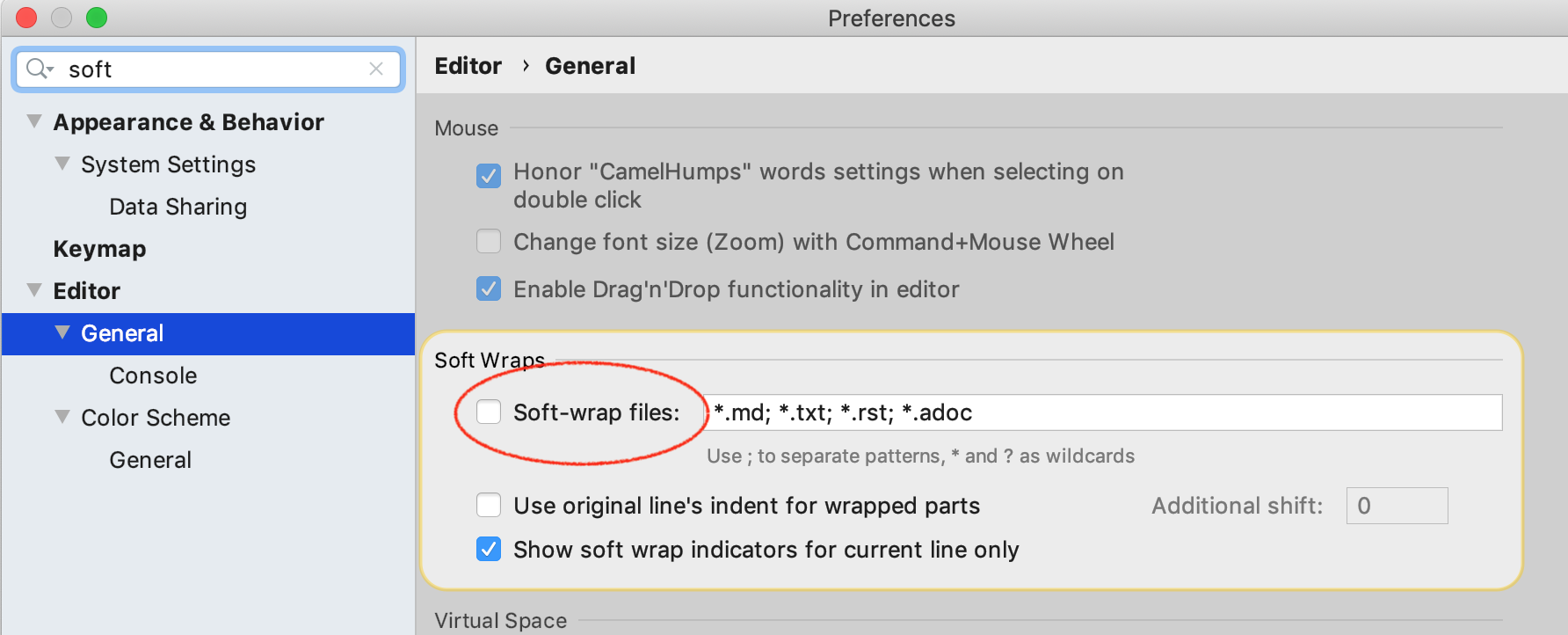Select Data Sharing in the sidebar
This screenshot has height=635, width=1568.
pos(178,206)
